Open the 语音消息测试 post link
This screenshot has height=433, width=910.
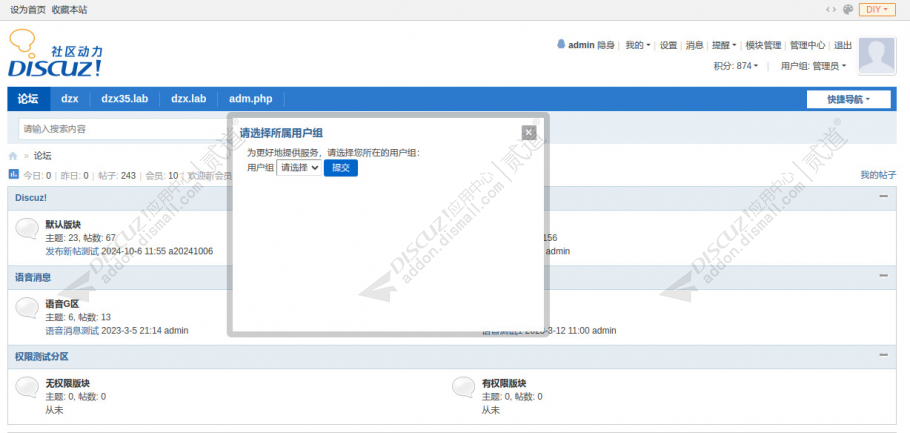click(72, 331)
